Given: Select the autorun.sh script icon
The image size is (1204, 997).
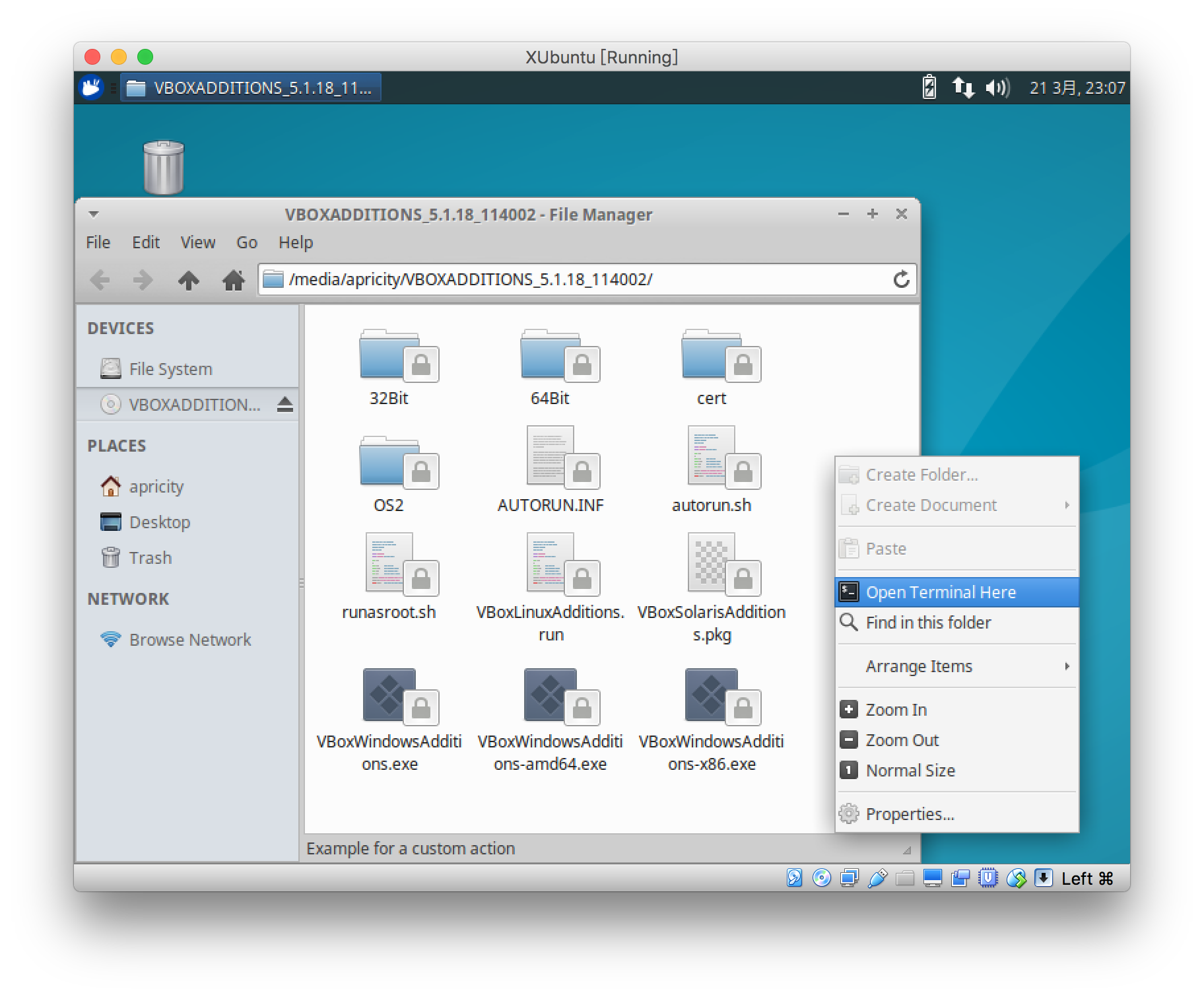Looking at the screenshot, I should tap(712, 458).
